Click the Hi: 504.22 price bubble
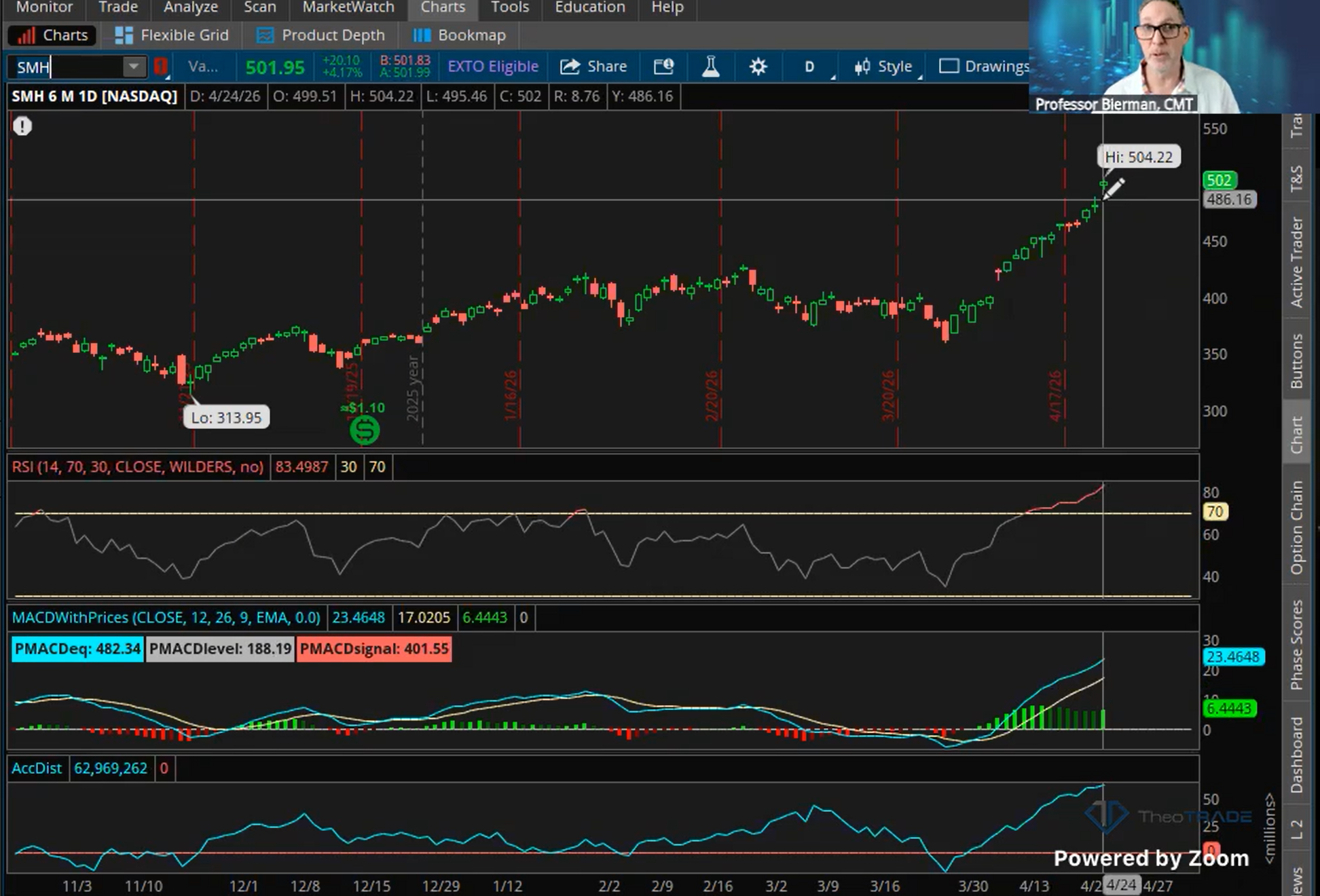 pyautogui.click(x=1139, y=157)
